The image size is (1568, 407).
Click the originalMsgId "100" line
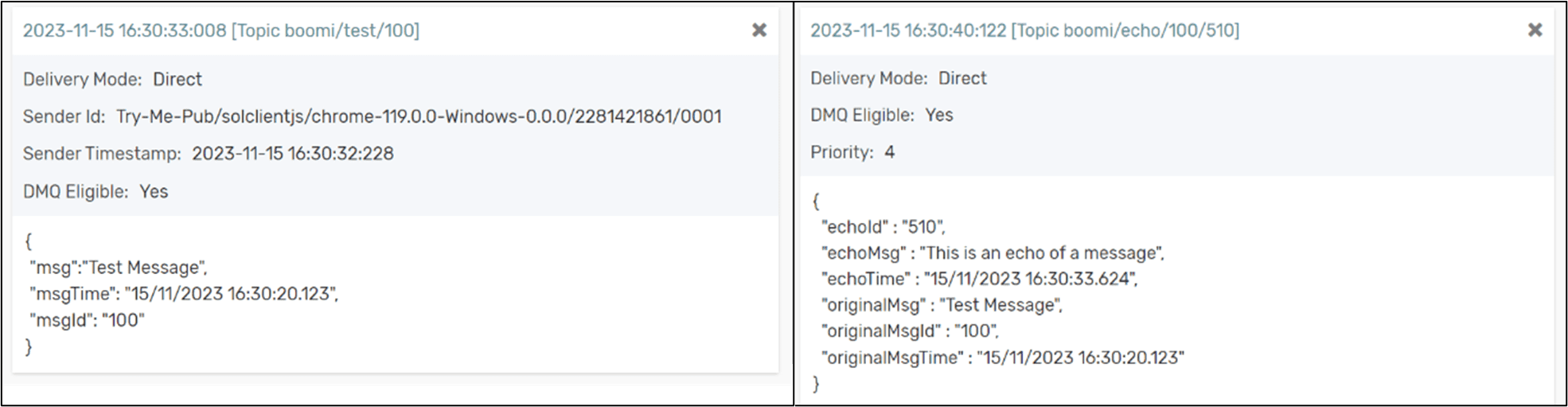pos(910,331)
